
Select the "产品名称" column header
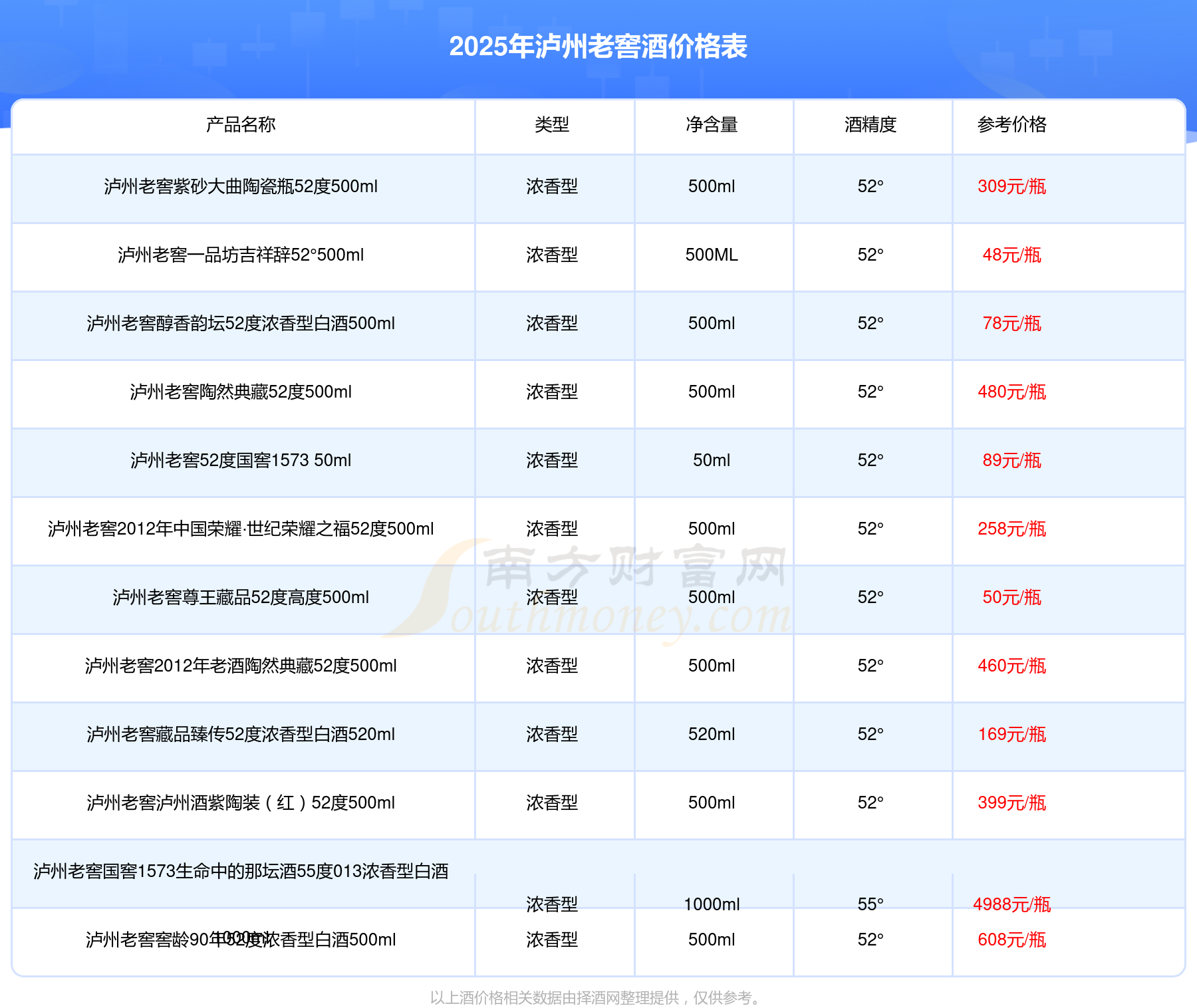(x=241, y=124)
